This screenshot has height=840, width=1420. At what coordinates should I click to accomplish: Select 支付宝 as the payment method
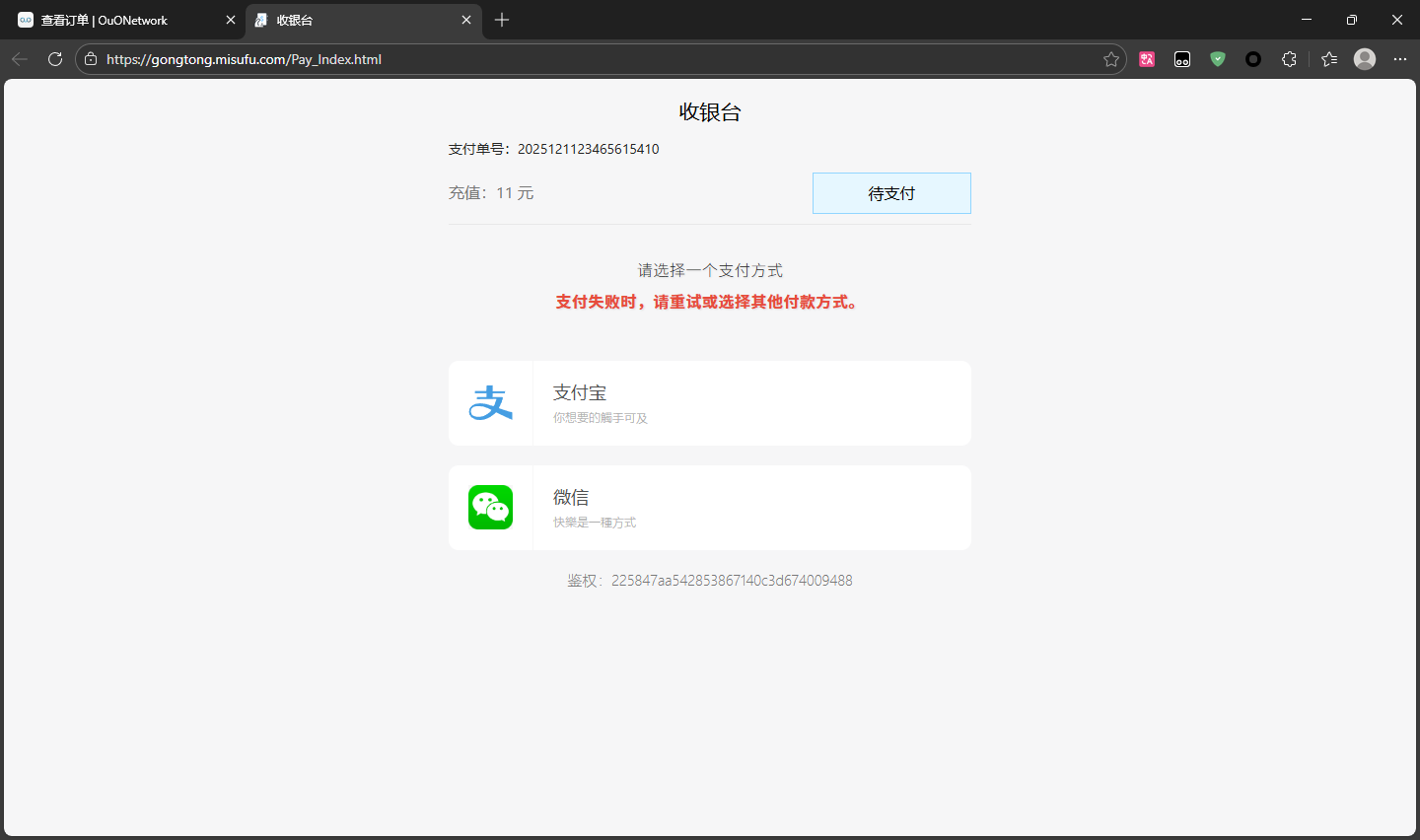(x=710, y=403)
